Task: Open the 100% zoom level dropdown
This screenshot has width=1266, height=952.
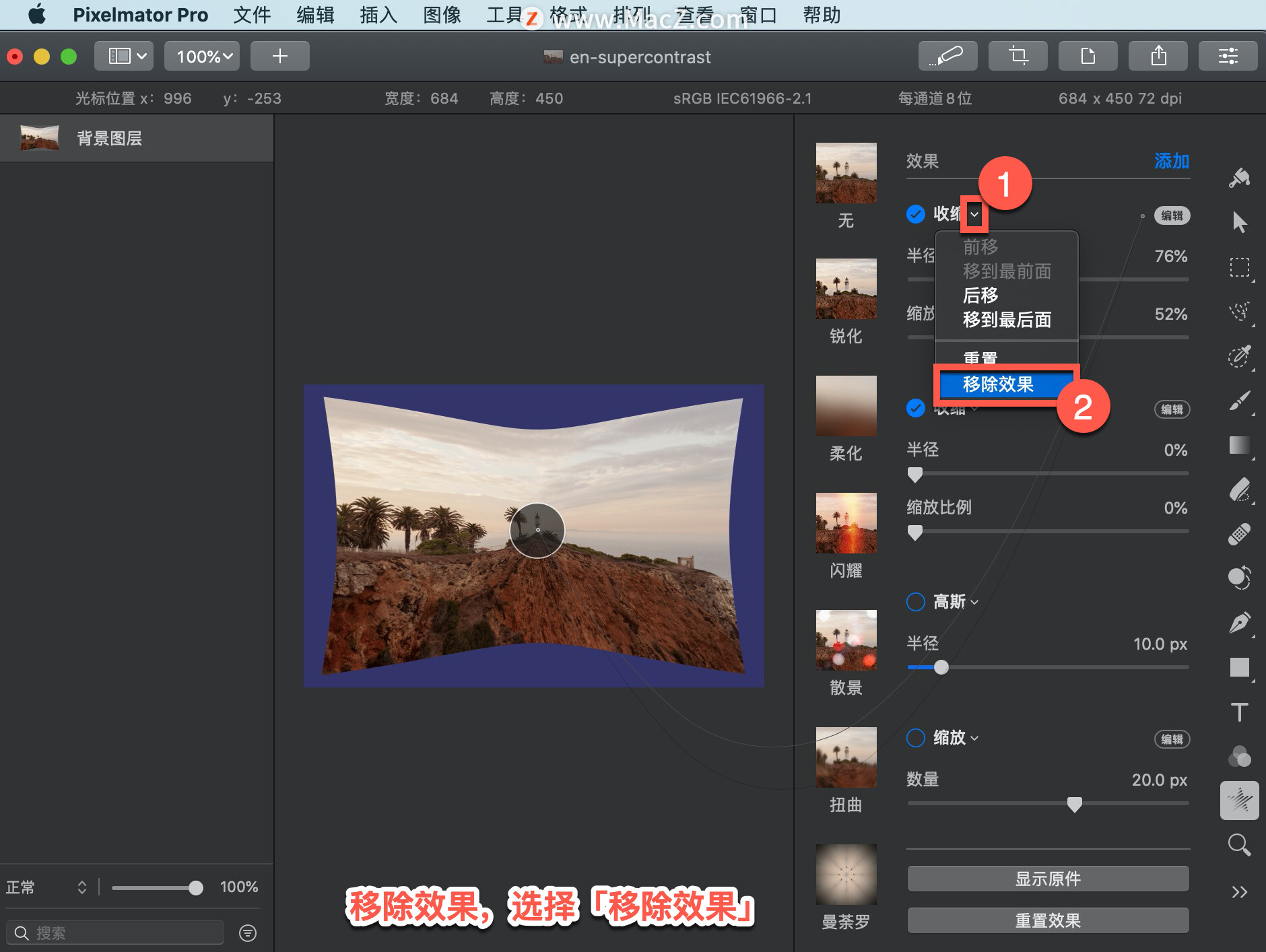Action: click(x=203, y=56)
